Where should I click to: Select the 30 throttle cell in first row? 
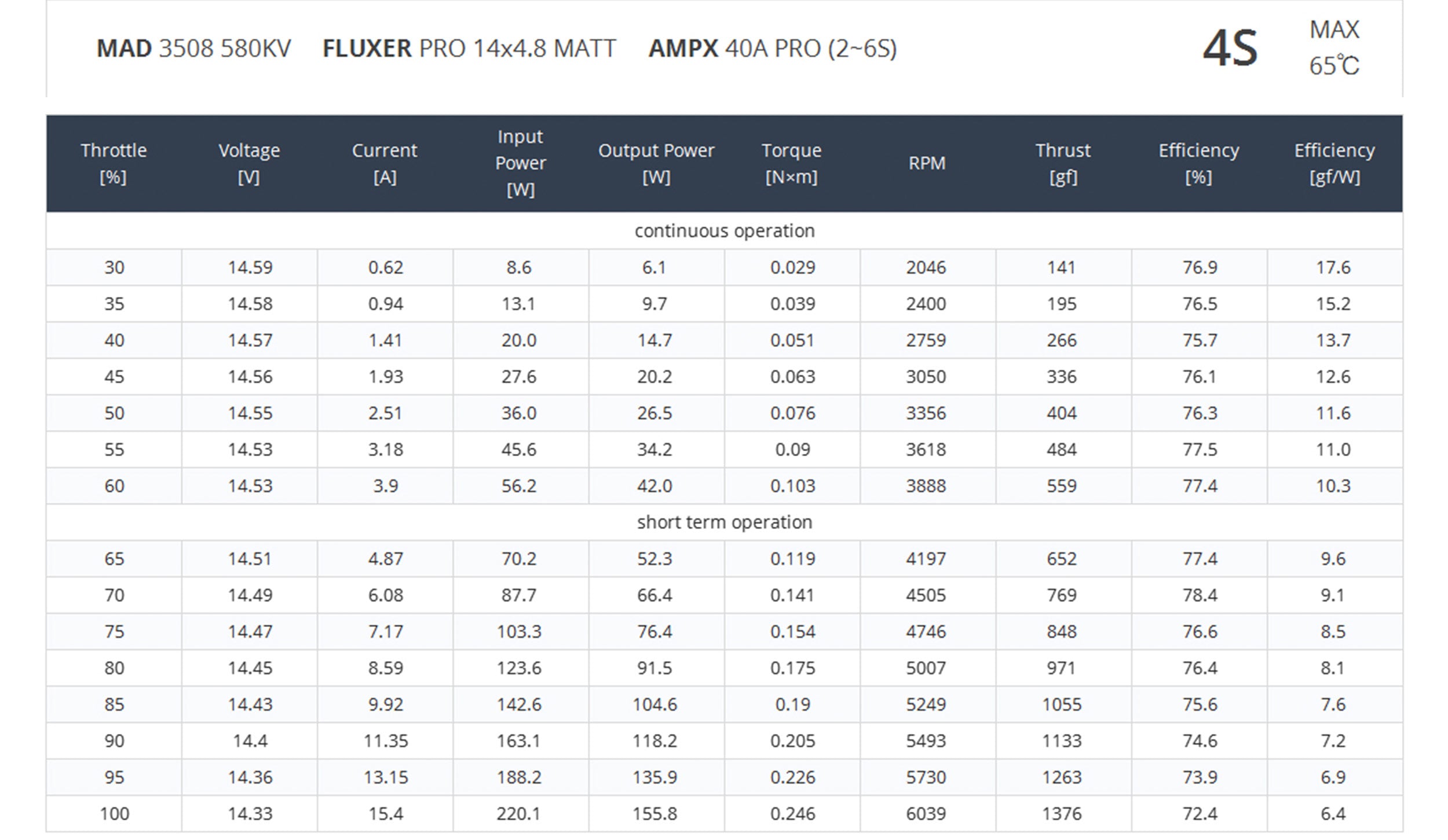click(114, 267)
